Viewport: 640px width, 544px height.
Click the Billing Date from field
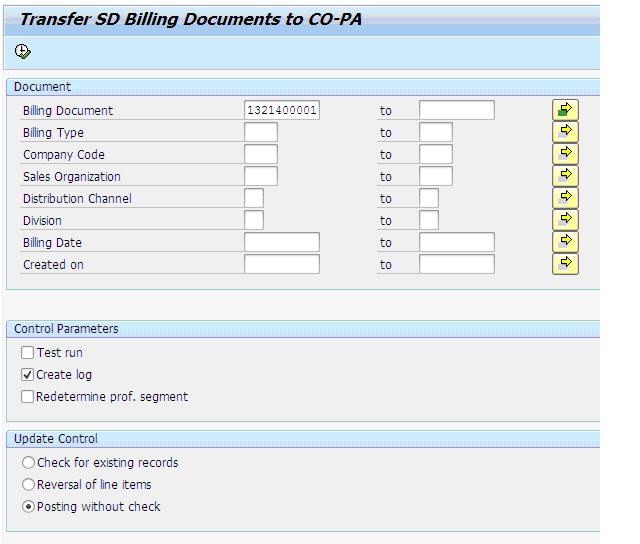(x=282, y=242)
